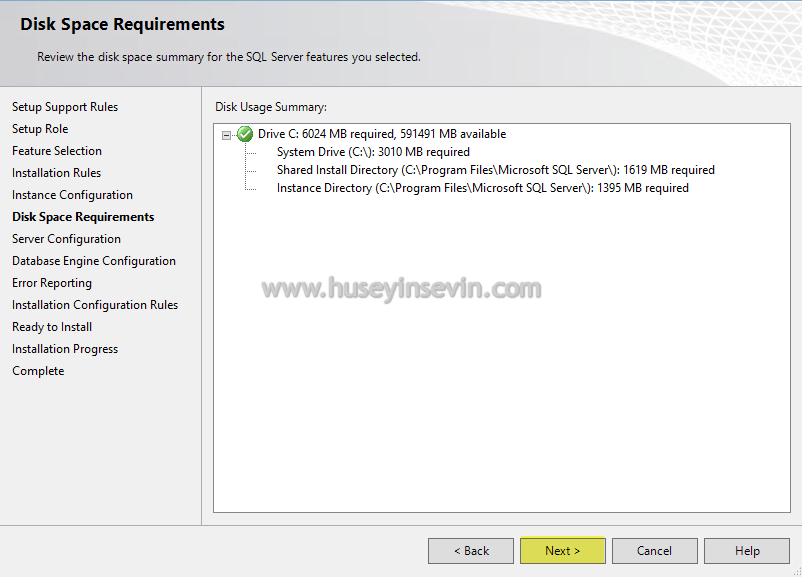The image size is (802, 577).
Task: Select the Installation Progress step
Action: pyautogui.click(x=65, y=349)
